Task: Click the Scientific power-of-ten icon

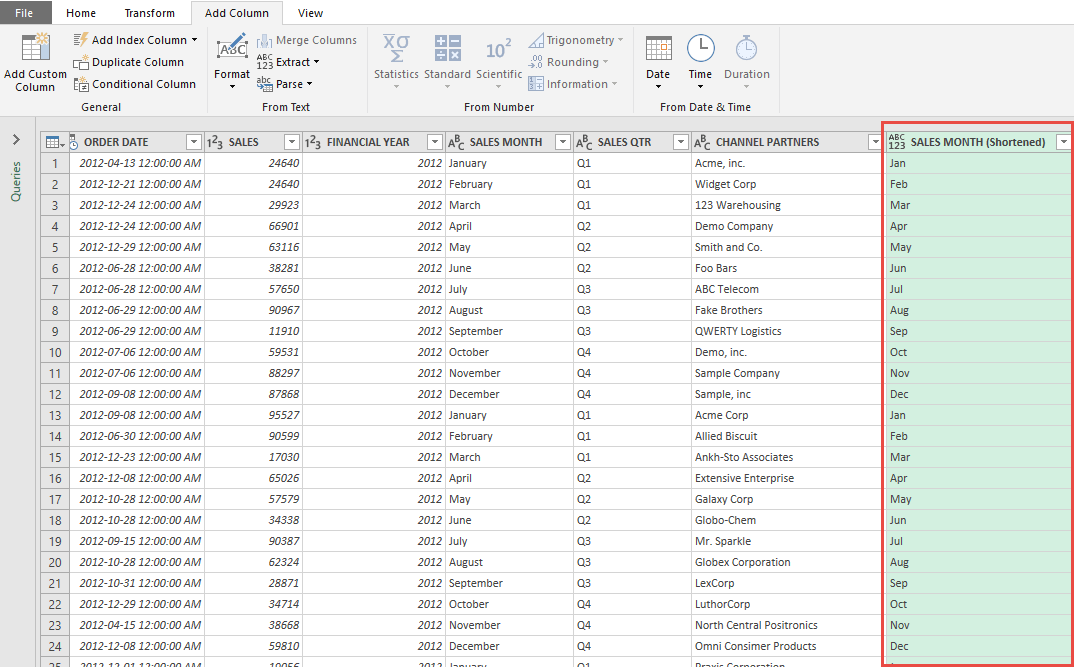Action: [x=499, y=49]
